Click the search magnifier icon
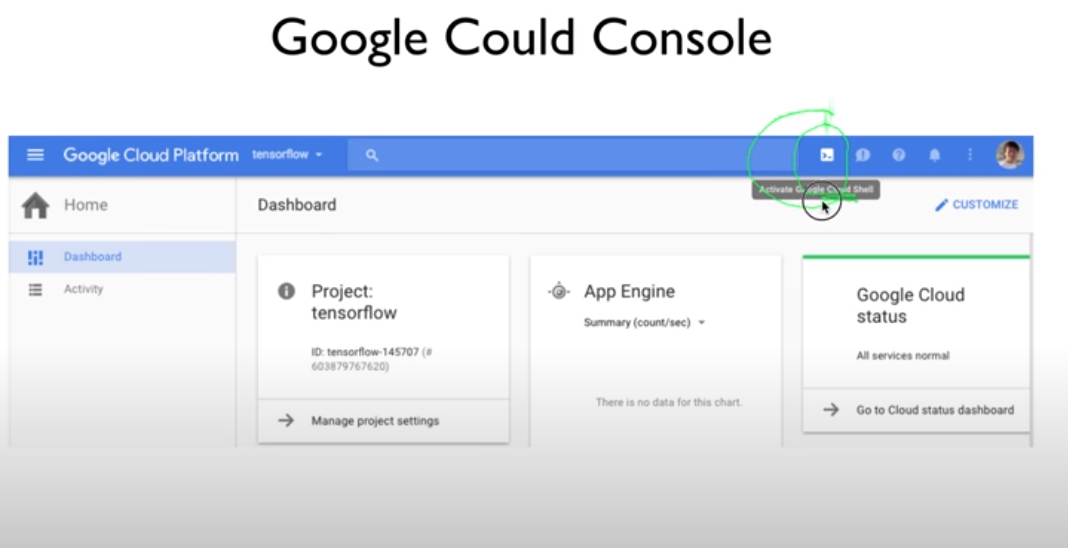Screen dimensions: 1068x548 coord(372,155)
